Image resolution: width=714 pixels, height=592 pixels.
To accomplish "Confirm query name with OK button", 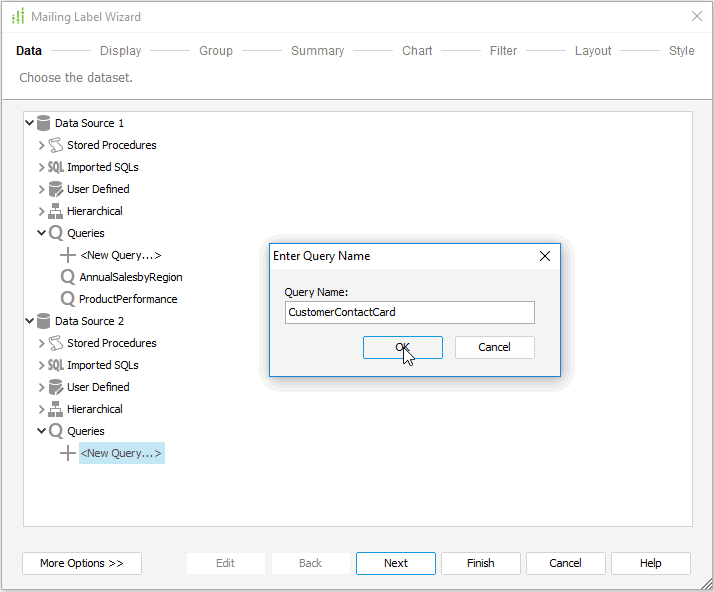I will point(402,347).
